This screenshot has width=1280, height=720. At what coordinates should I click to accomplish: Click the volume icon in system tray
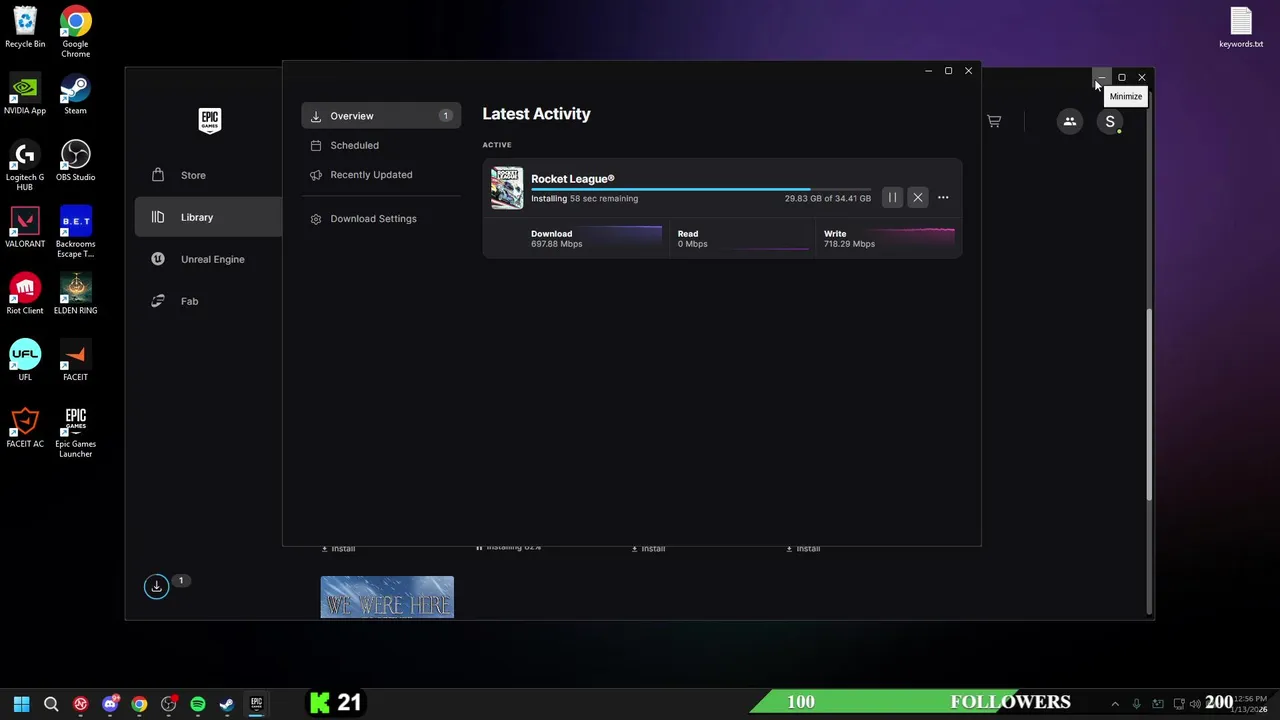1195,704
